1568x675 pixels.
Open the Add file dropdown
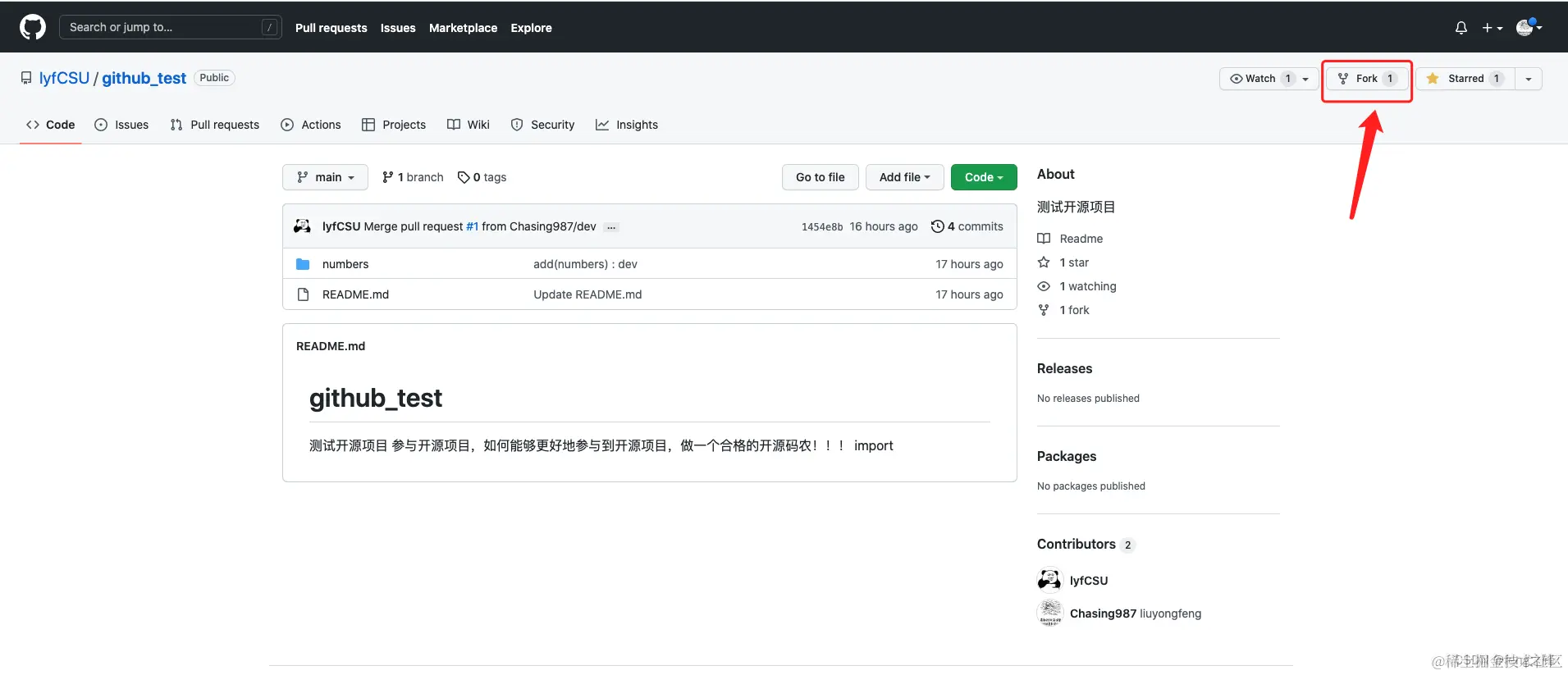(905, 177)
